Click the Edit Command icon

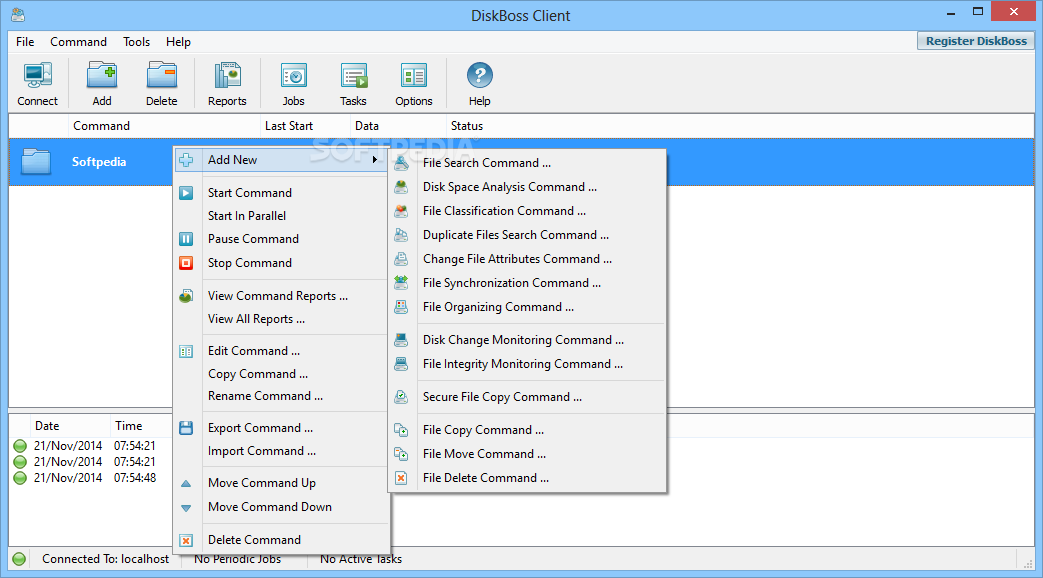click(x=186, y=351)
